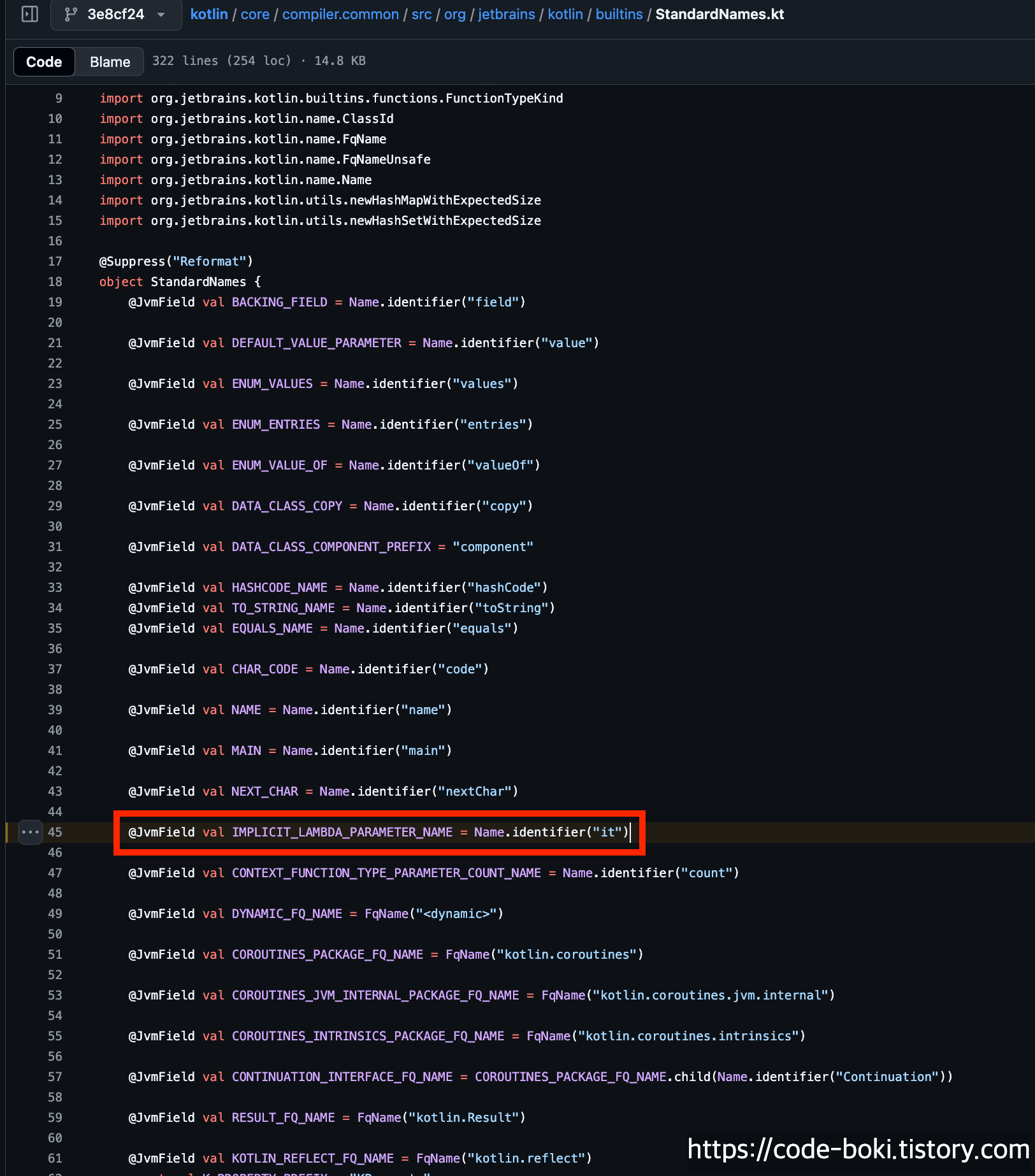Select line number 61
This screenshot has height=1176, width=1035.
pyautogui.click(x=55, y=1158)
